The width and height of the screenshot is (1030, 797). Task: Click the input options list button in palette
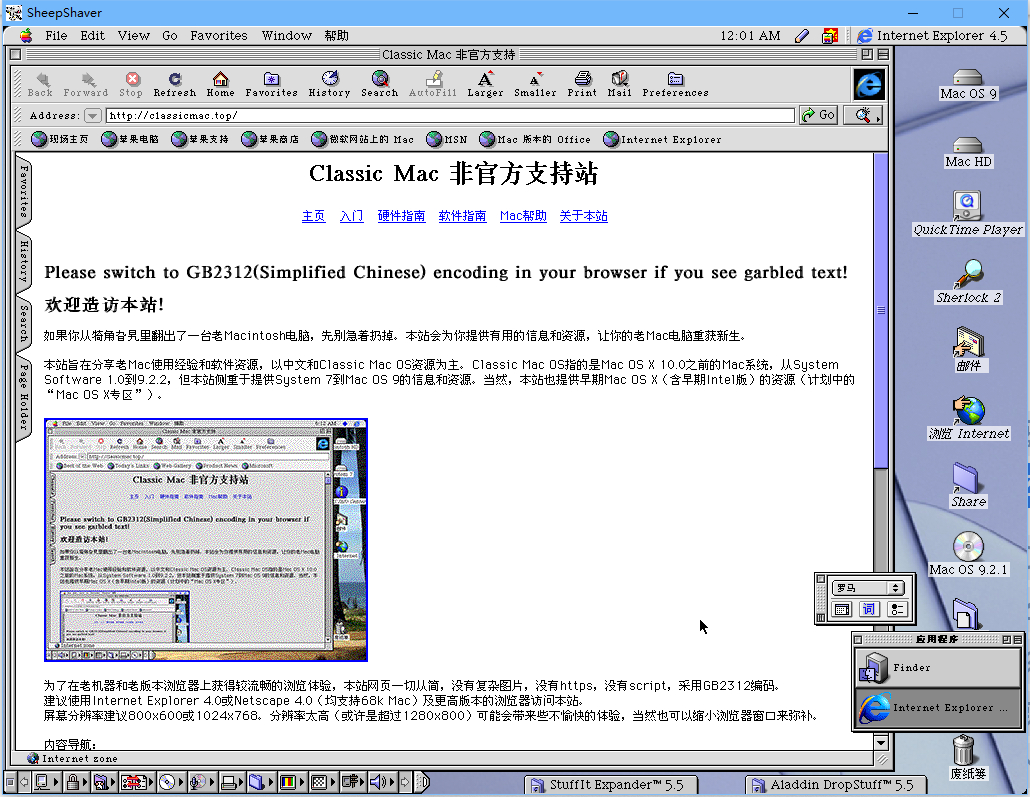click(897, 609)
